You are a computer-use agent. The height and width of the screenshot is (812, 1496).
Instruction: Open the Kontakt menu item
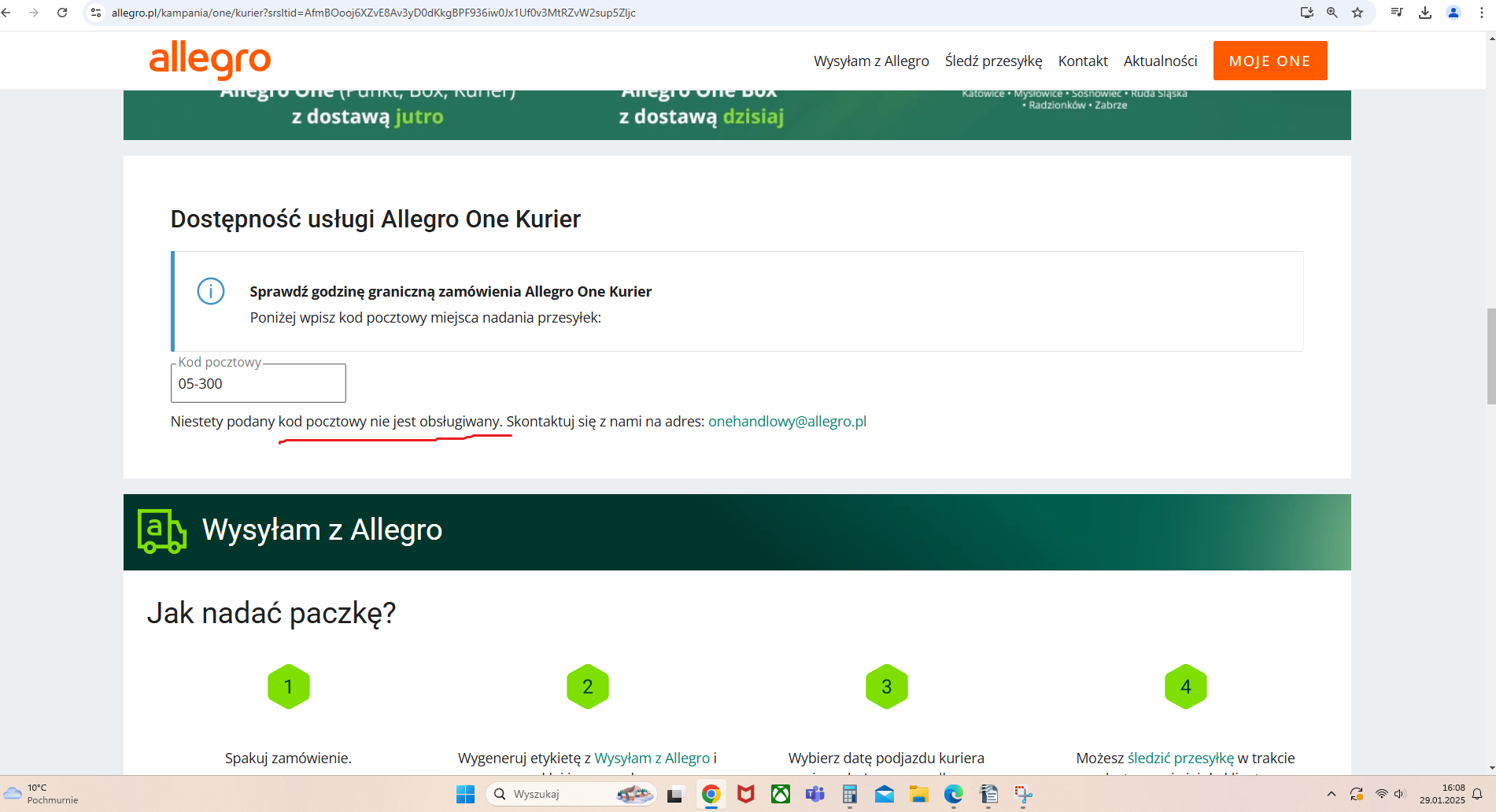click(1082, 61)
